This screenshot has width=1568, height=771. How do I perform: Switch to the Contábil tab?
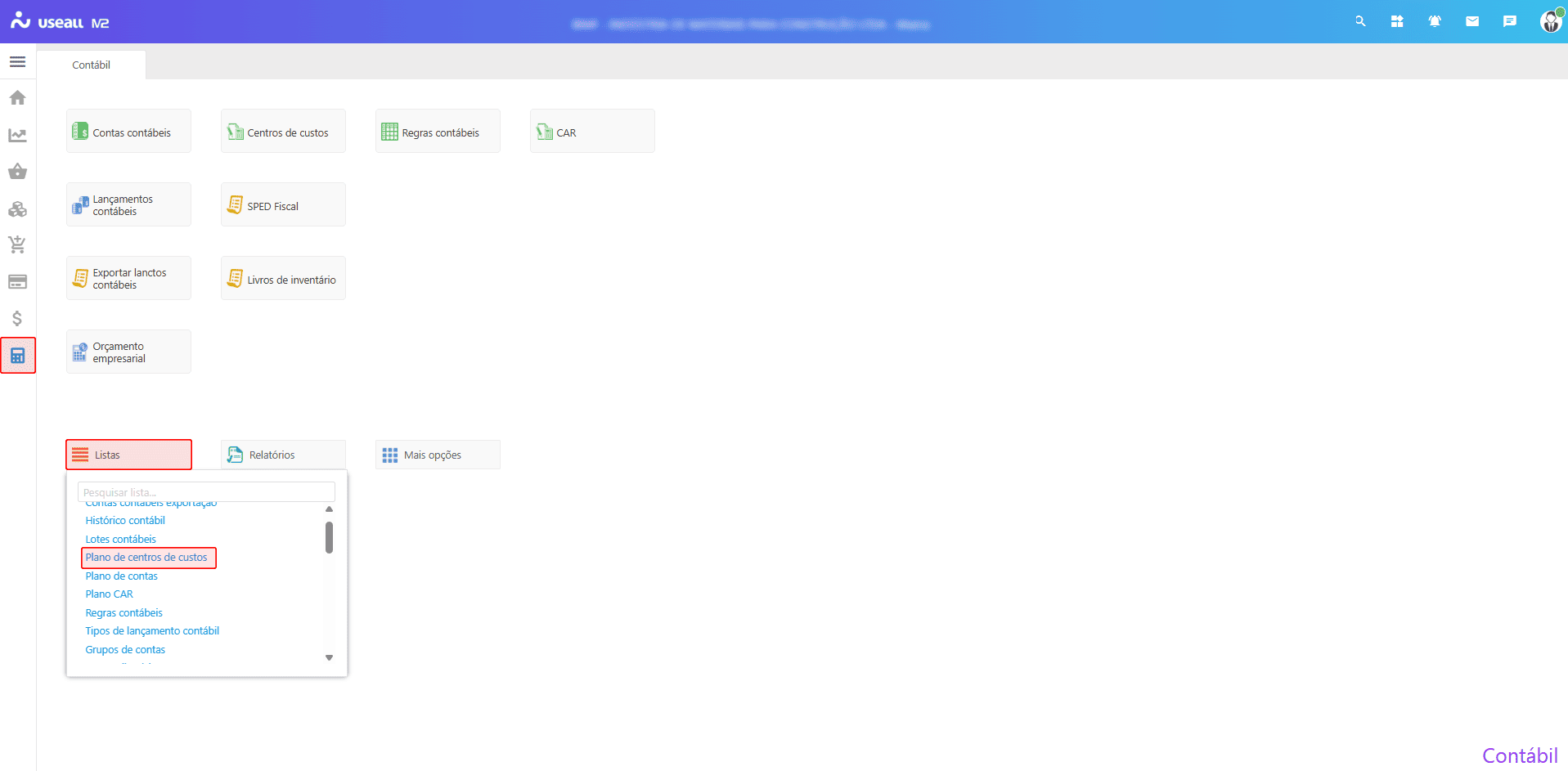coord(91,65)
